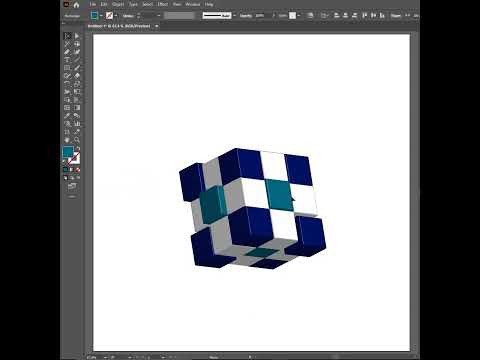Open the View menu
Image resolution: width=480 pixels, height=360 pixels.
177,4
